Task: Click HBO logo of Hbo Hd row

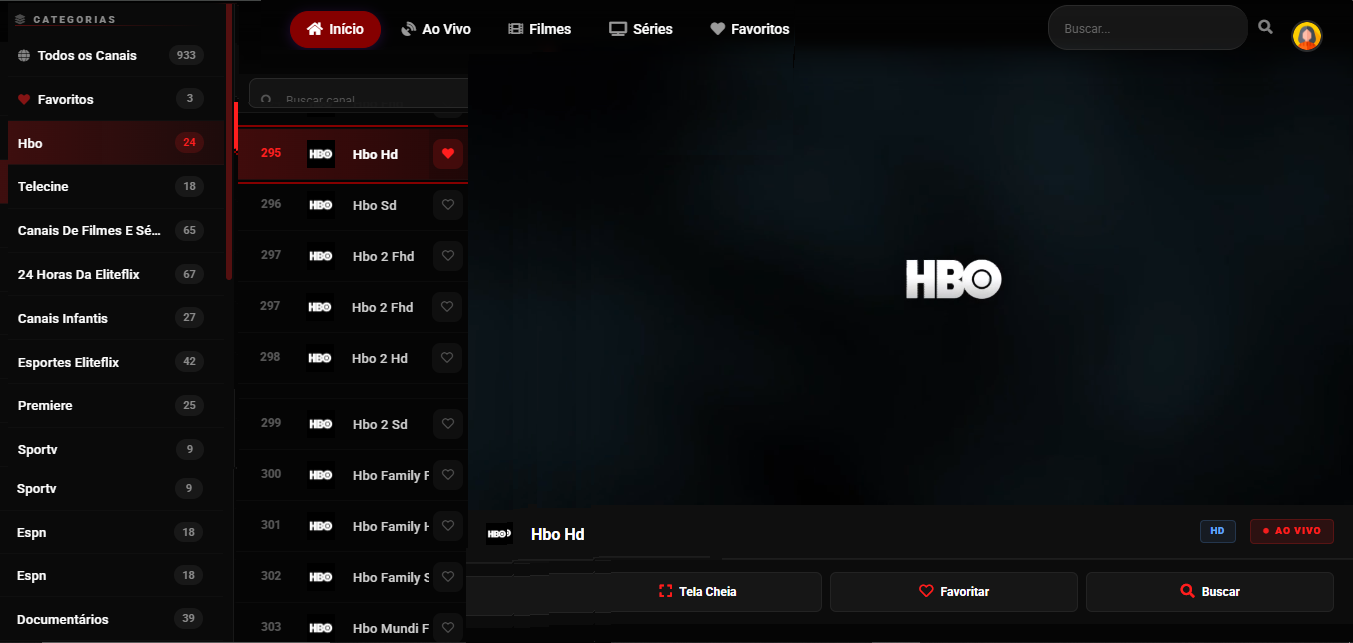Action: point(321,154)
